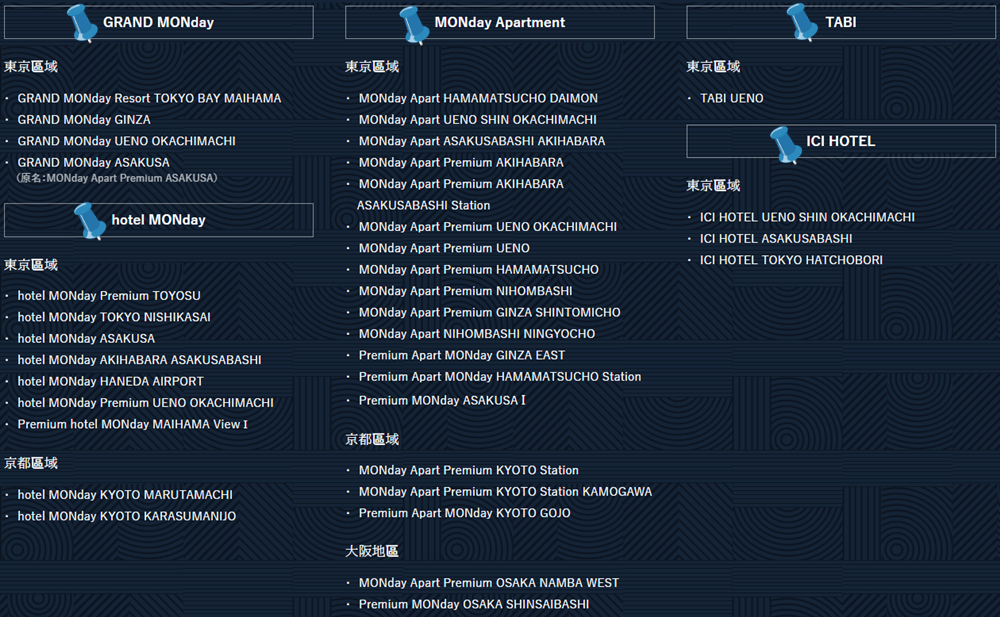
Task: Open MONday Apart Premium NIHOMBASHI
Action: pos(466,291)
